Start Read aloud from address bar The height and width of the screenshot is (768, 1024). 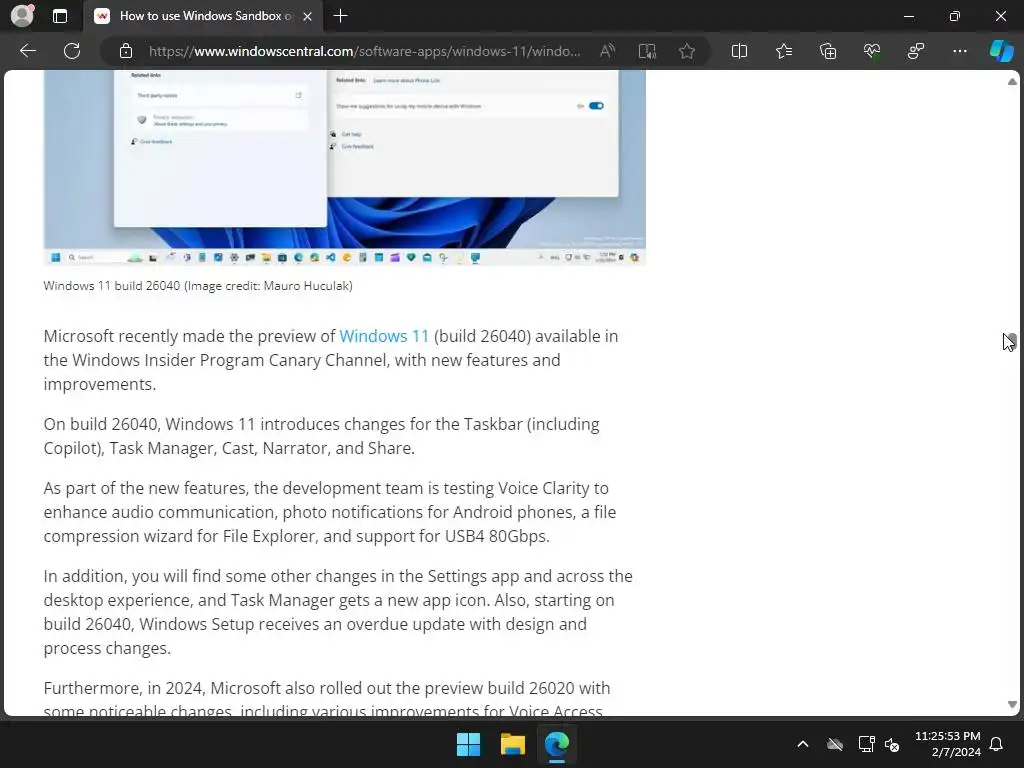(607, 51)
